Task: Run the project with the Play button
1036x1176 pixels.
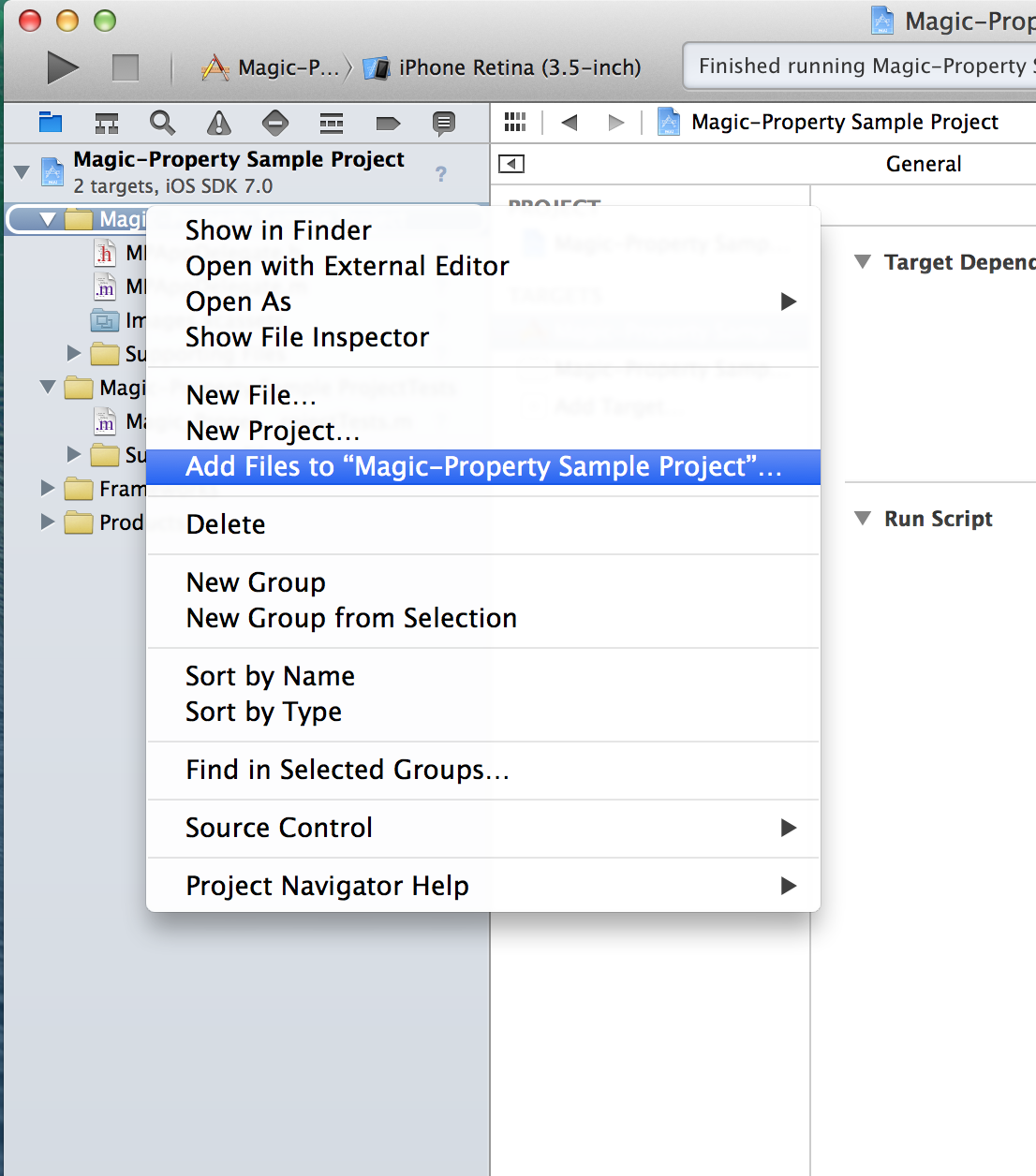Action: pyautogui.click(x=63, y=67)
